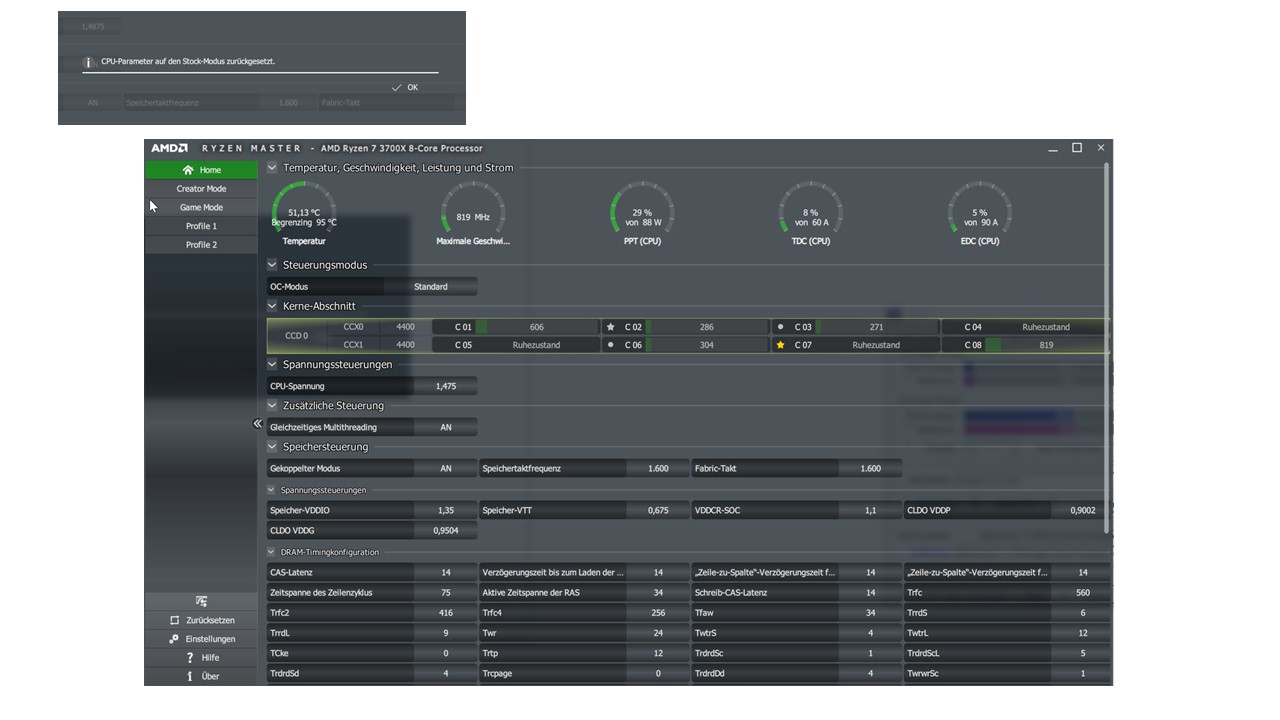Click Fabric-Takt value 1.600

[x=870, y=468]
